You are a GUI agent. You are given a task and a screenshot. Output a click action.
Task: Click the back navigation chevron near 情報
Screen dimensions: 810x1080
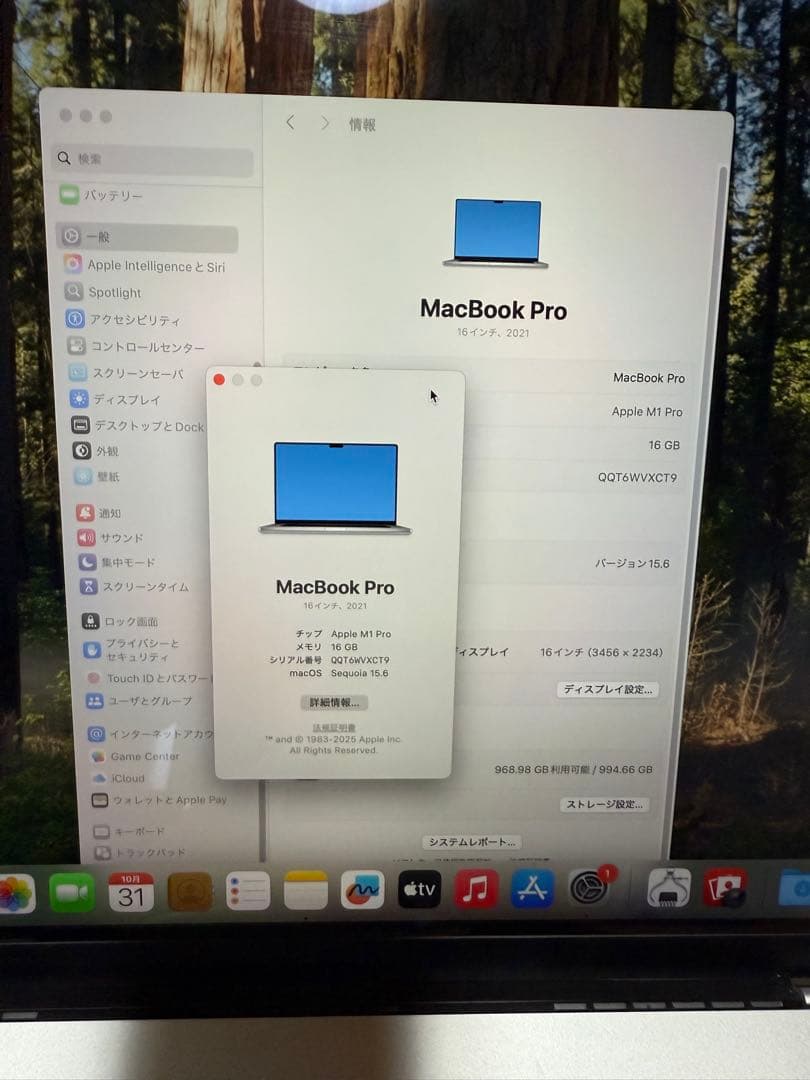(x=290, y=122)
